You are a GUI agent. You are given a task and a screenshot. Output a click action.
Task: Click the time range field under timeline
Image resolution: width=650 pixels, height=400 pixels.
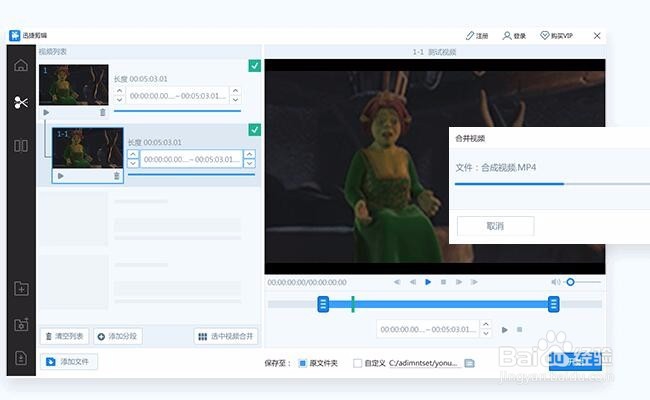pyautogui.click(x=428, y=330)
